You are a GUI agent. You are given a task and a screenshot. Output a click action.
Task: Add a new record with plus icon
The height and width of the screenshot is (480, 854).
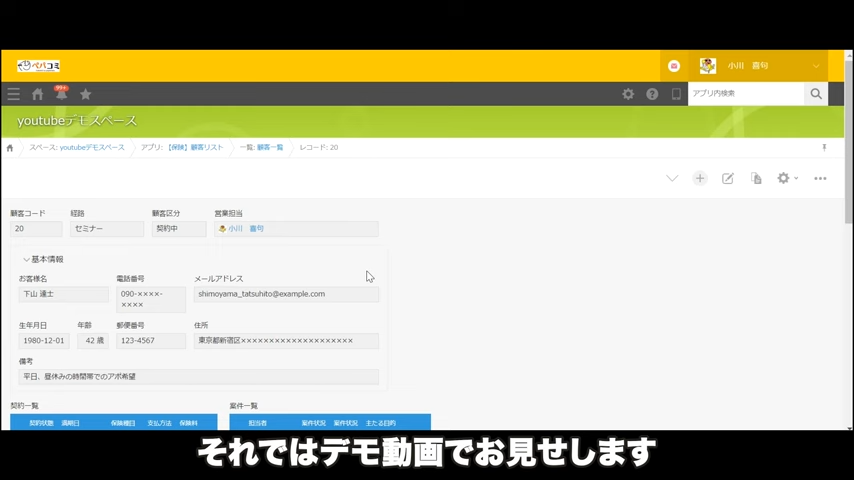pos(700,178)
